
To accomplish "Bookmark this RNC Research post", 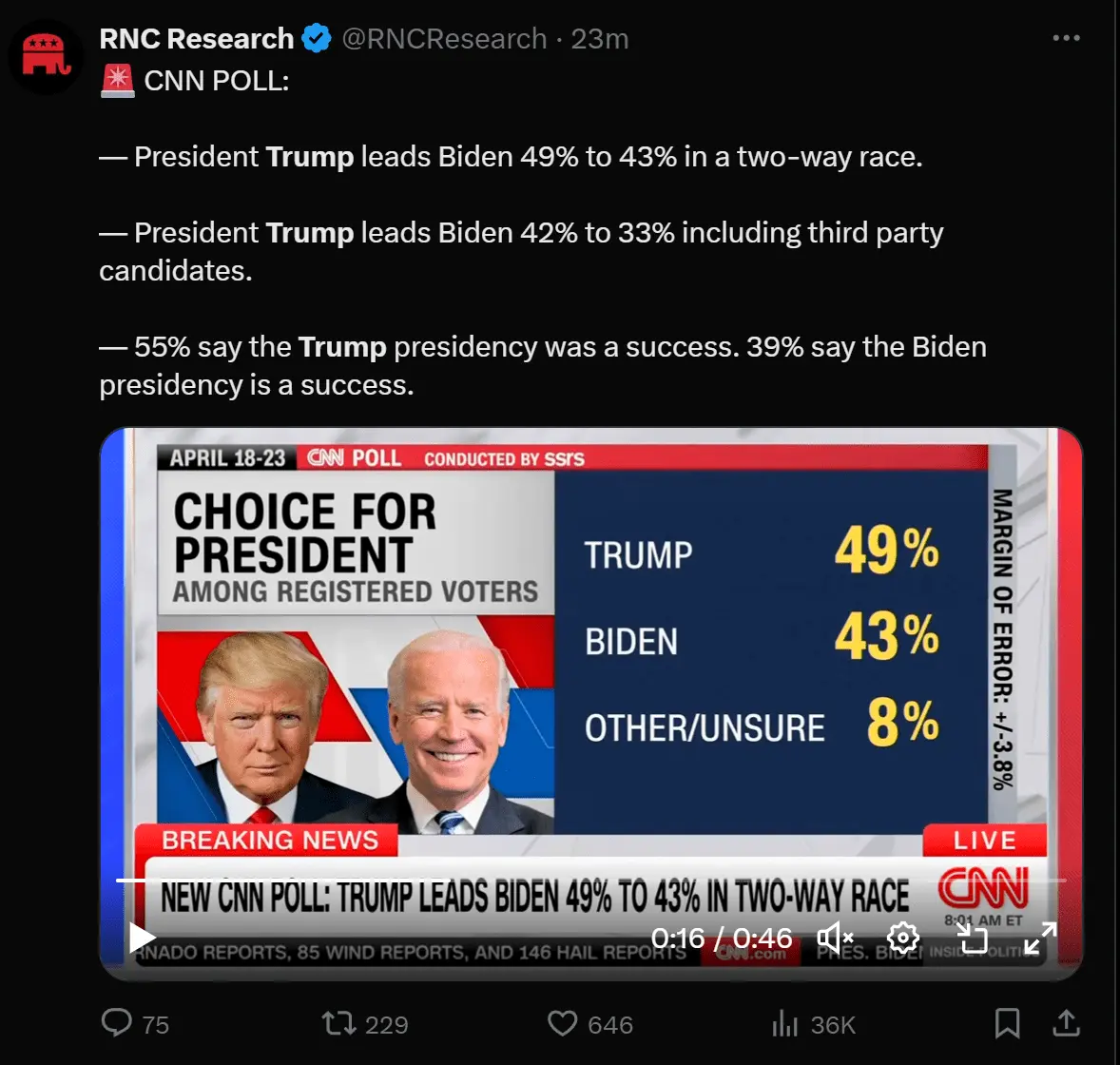I will tap(1007, 1023).
